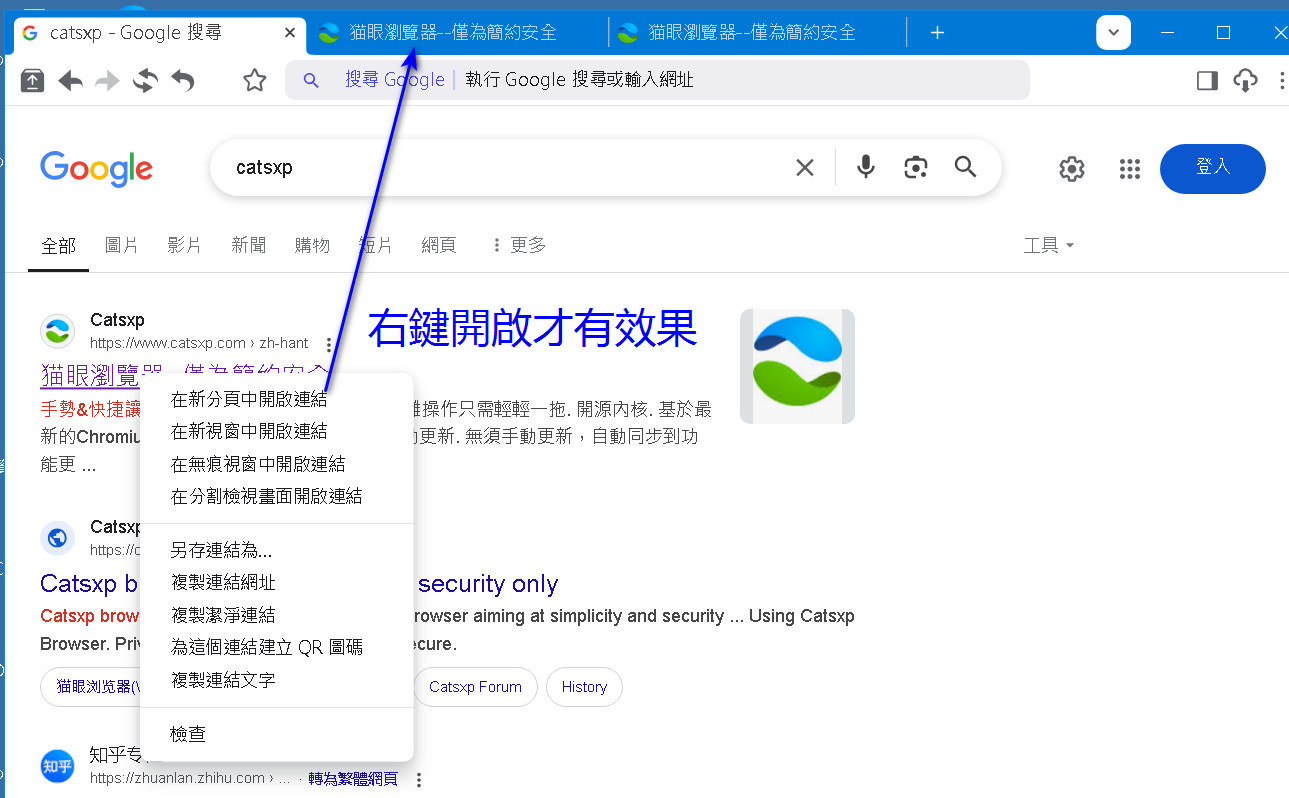Choose 為這個連結建立 QR 圖碼
This screenshot has height=798, width=1289.
(x=277, y=648)
